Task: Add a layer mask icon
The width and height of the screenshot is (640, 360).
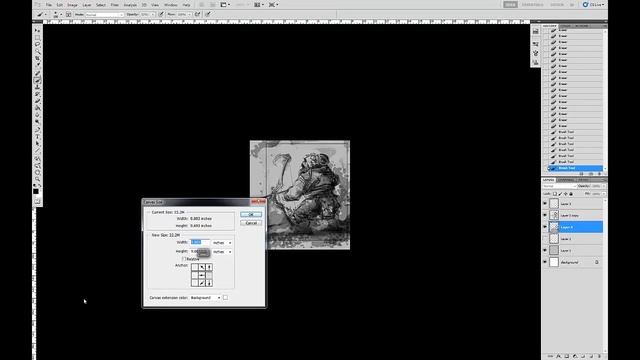Action: (x=567, y=356)
